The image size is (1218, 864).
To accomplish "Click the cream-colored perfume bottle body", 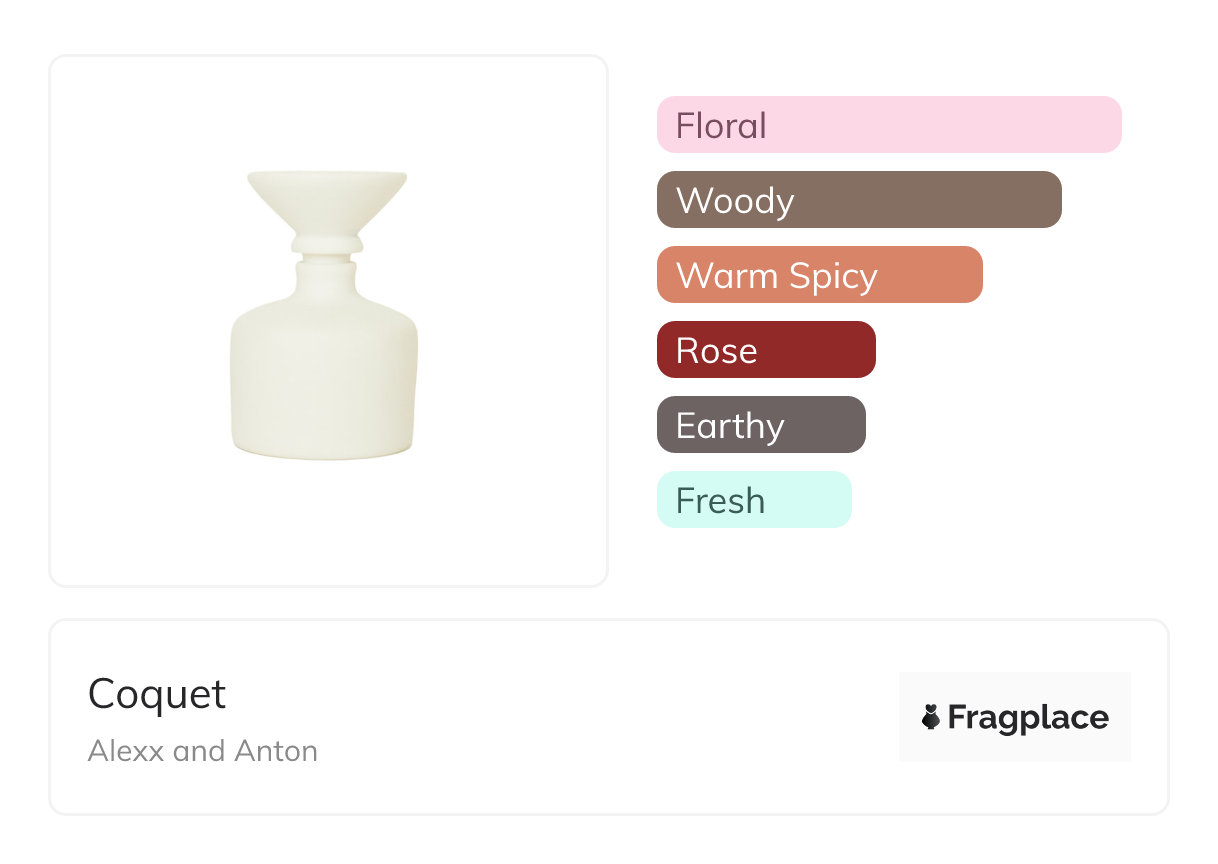I will tap(324, 380).
